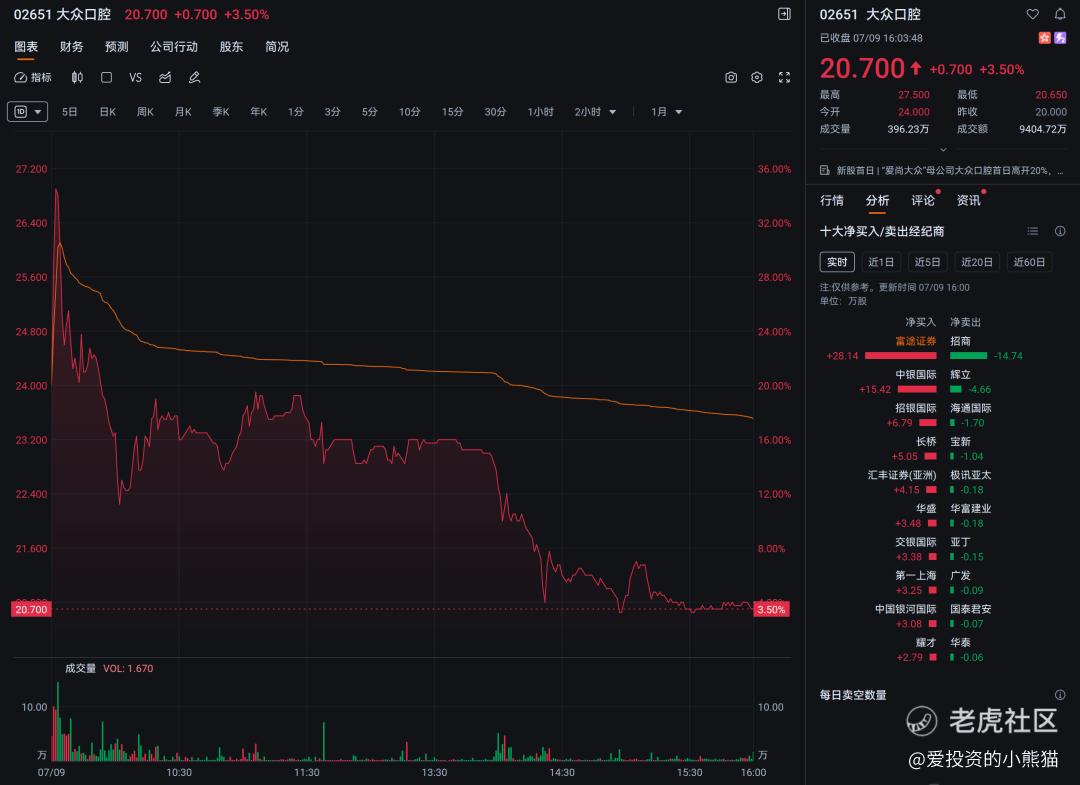
Task: Open the 预测 tab
Action: point(116,47)
